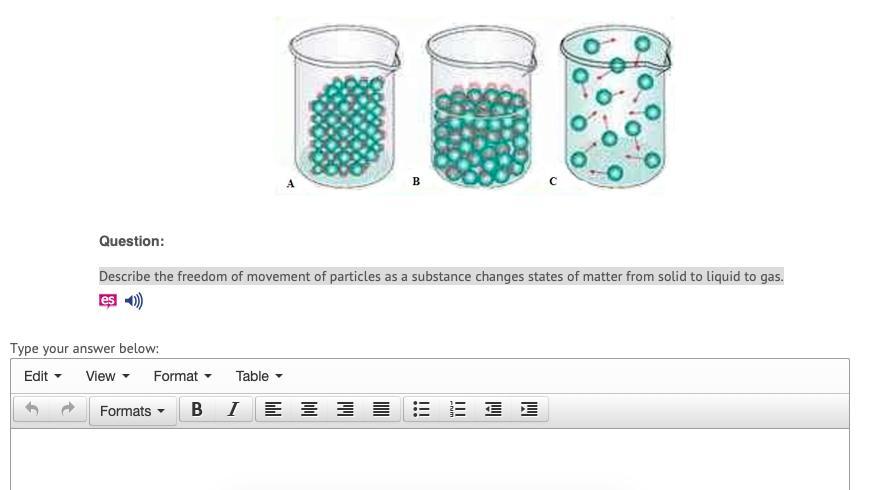Decrease indent of the paragraph
Screen dimensions: 882x490
493,410
